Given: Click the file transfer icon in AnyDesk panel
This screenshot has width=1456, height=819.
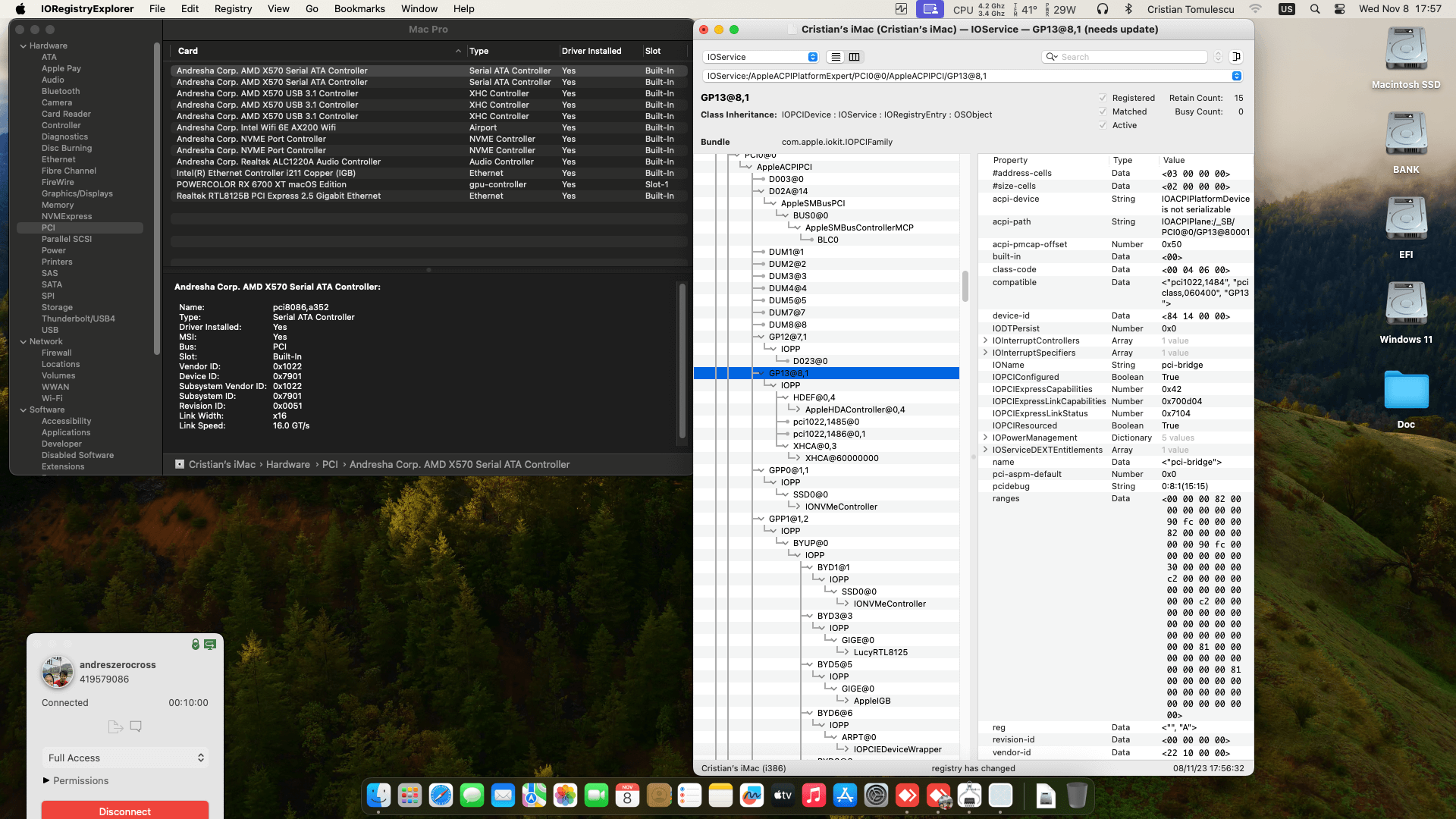Looking at the screenshot, I should [115, 726].
